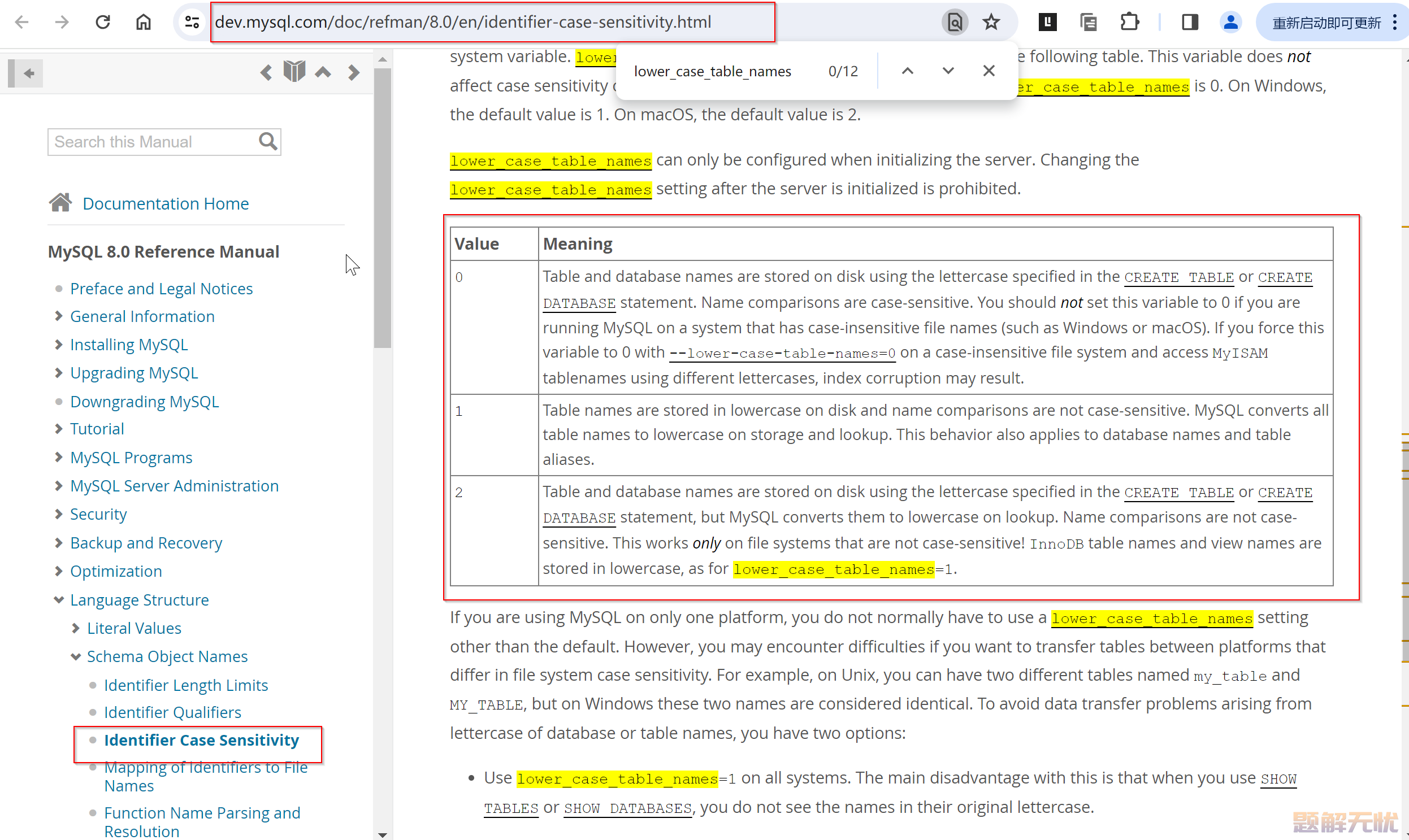Open Preface and Legal Notices
The width and height of the screenshot is (1409, 840).
click(x=161, y=289)
